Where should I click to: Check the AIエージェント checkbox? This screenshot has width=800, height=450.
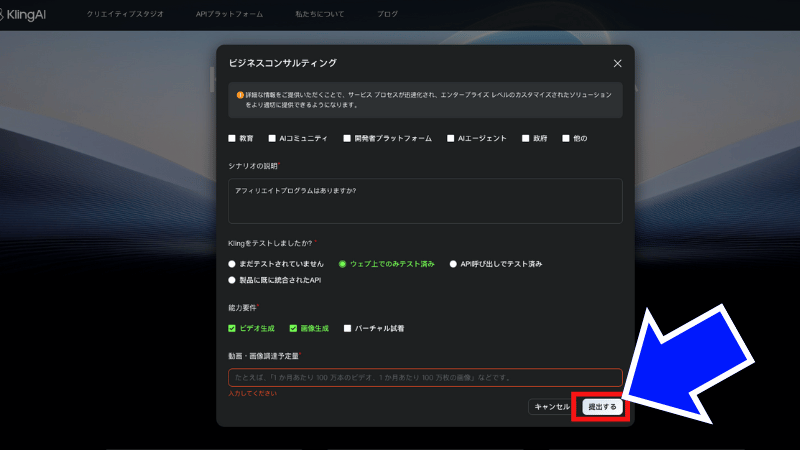451,138
